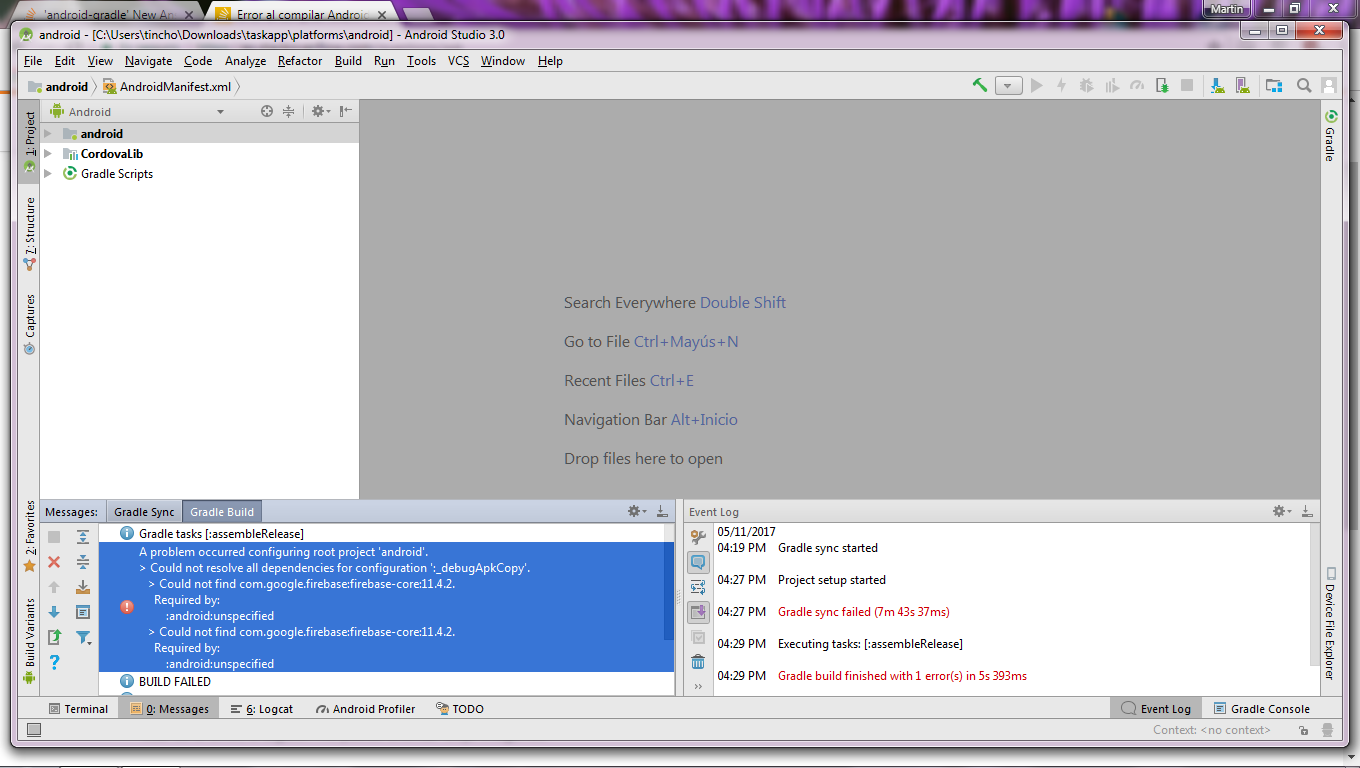Open the Gradle Console tab

(1261, 709)
